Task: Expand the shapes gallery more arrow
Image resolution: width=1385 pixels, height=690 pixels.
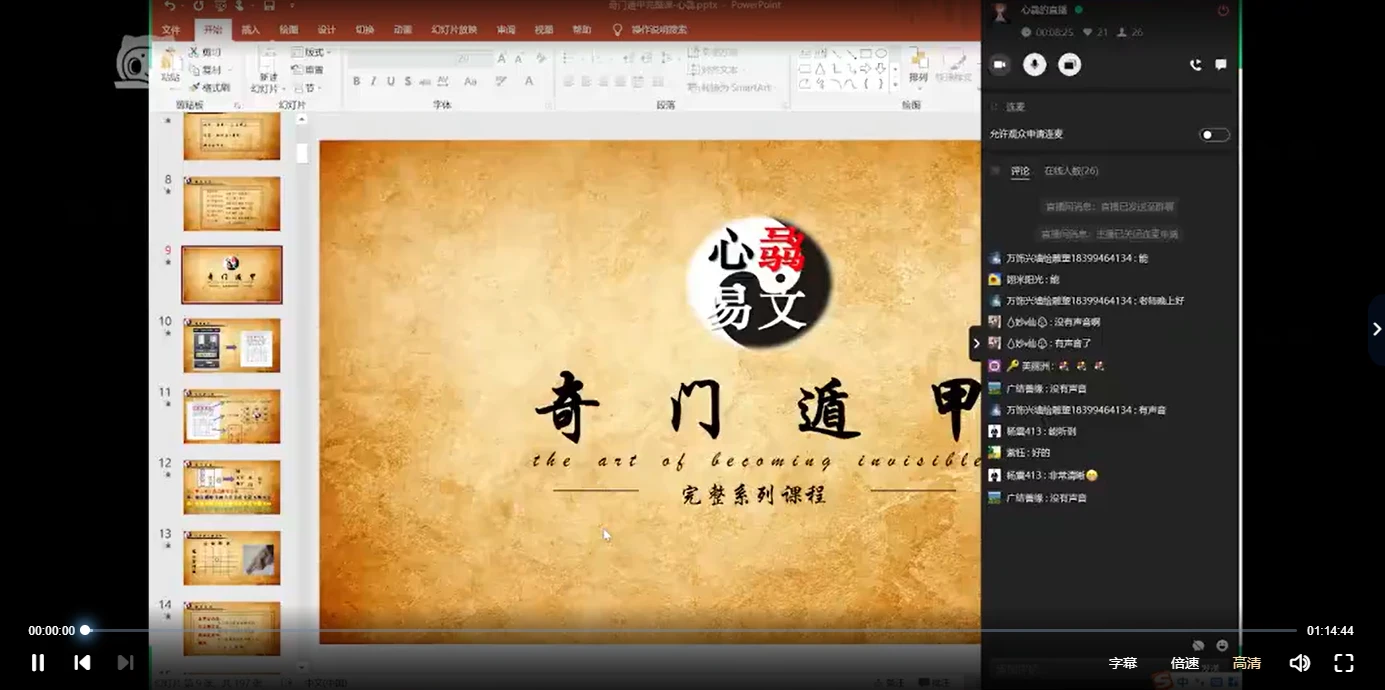Action: 895,84
